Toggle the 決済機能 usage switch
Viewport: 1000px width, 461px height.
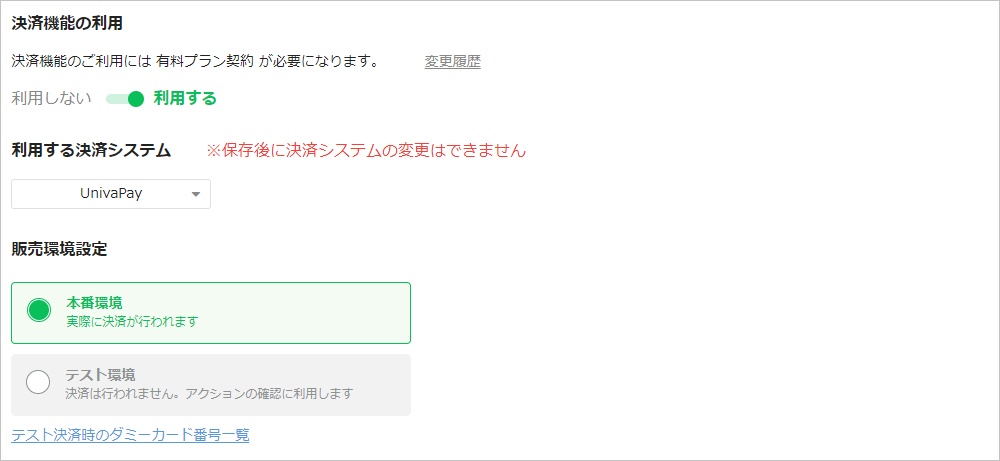tap(125, 99)
